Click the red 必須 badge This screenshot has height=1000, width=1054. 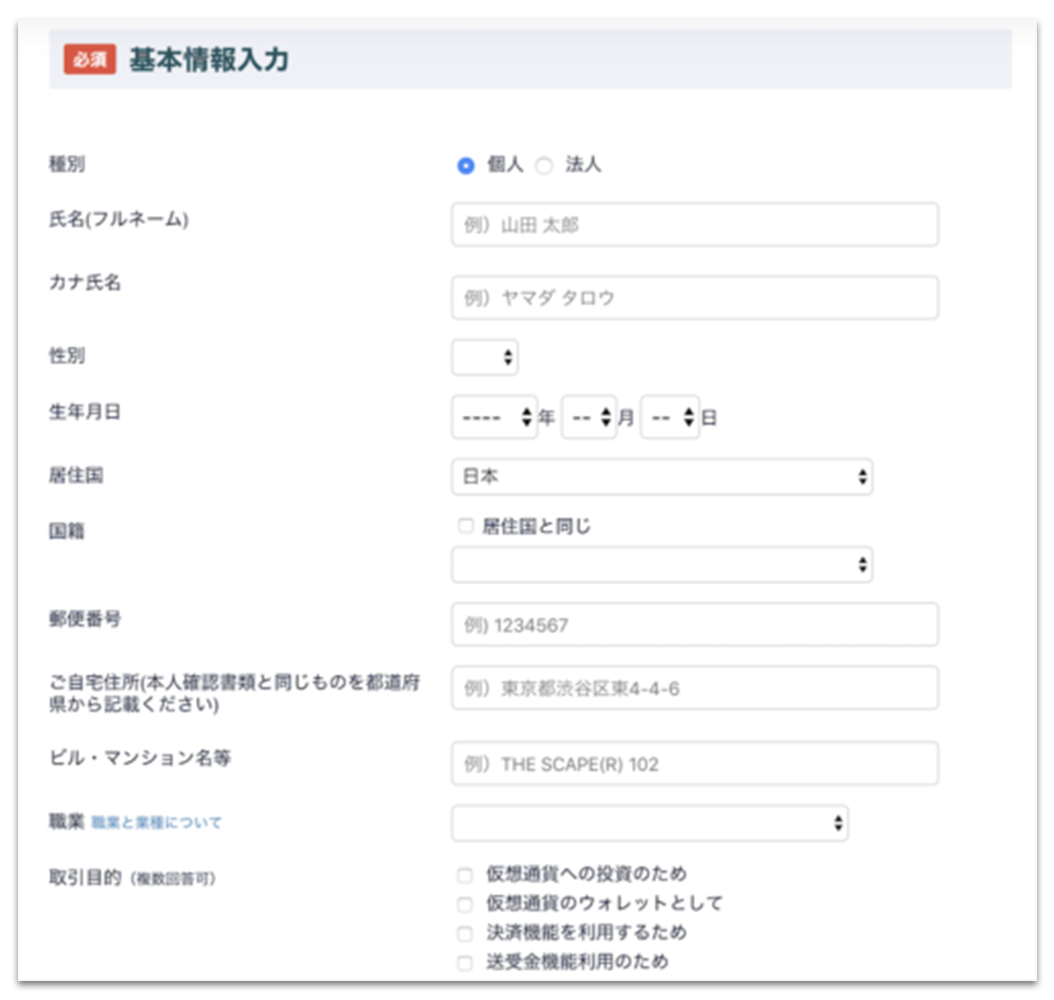90,61
